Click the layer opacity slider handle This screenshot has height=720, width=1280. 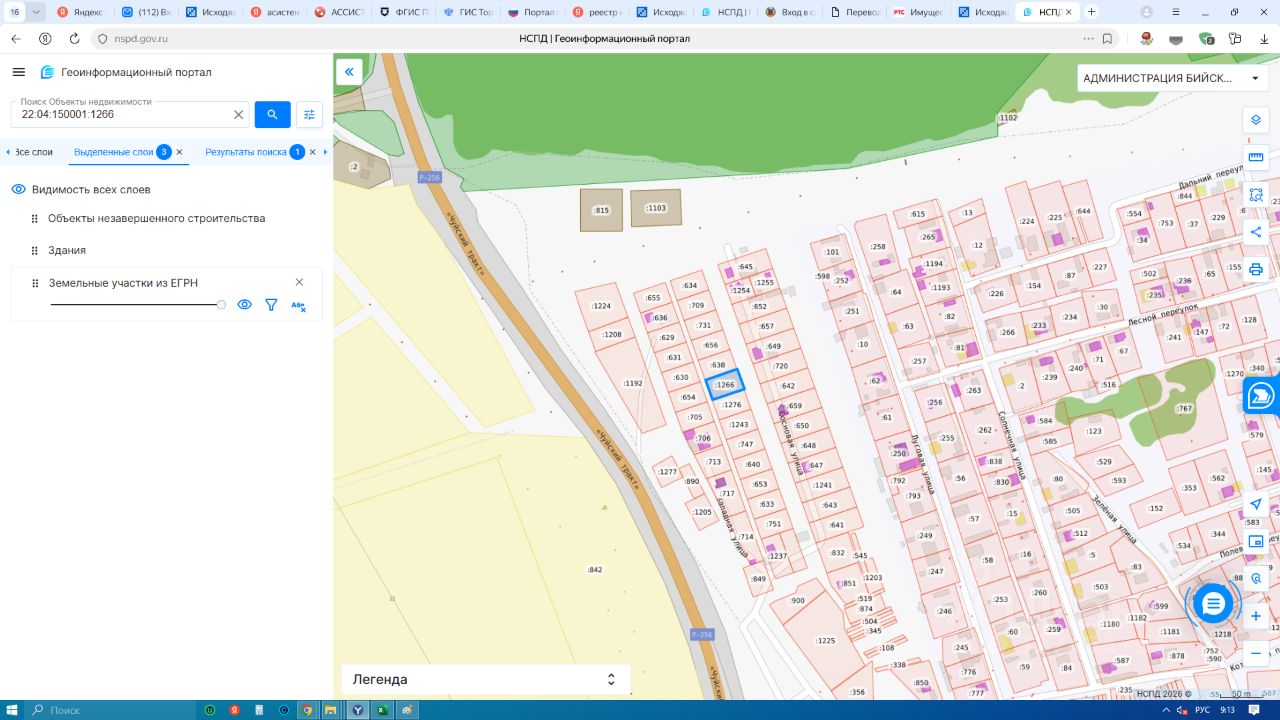tap(221, 304)
